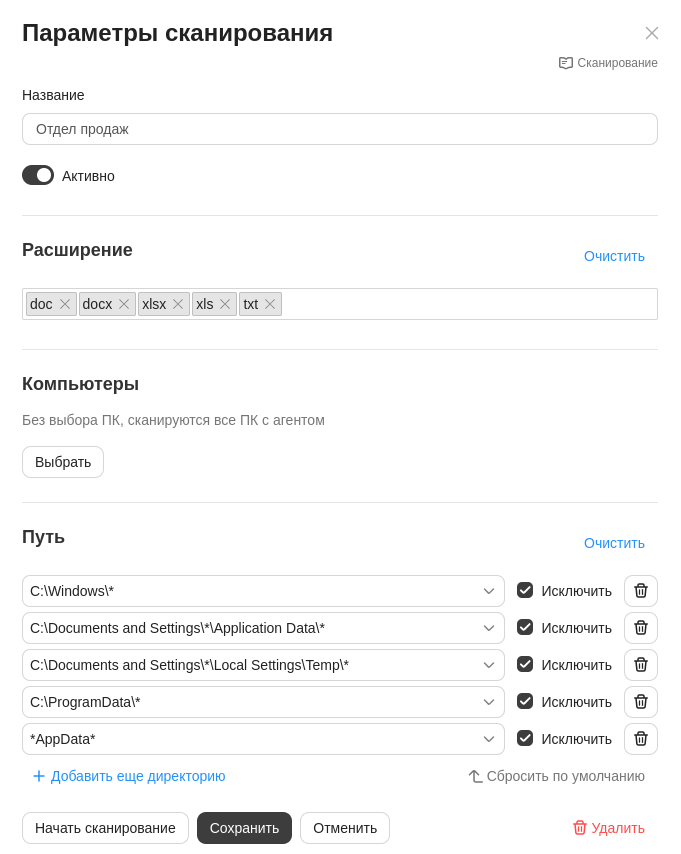Click the Название input field
Image resolution: width=681 pixels, height=854 pixels.
(x=339, y=129)
